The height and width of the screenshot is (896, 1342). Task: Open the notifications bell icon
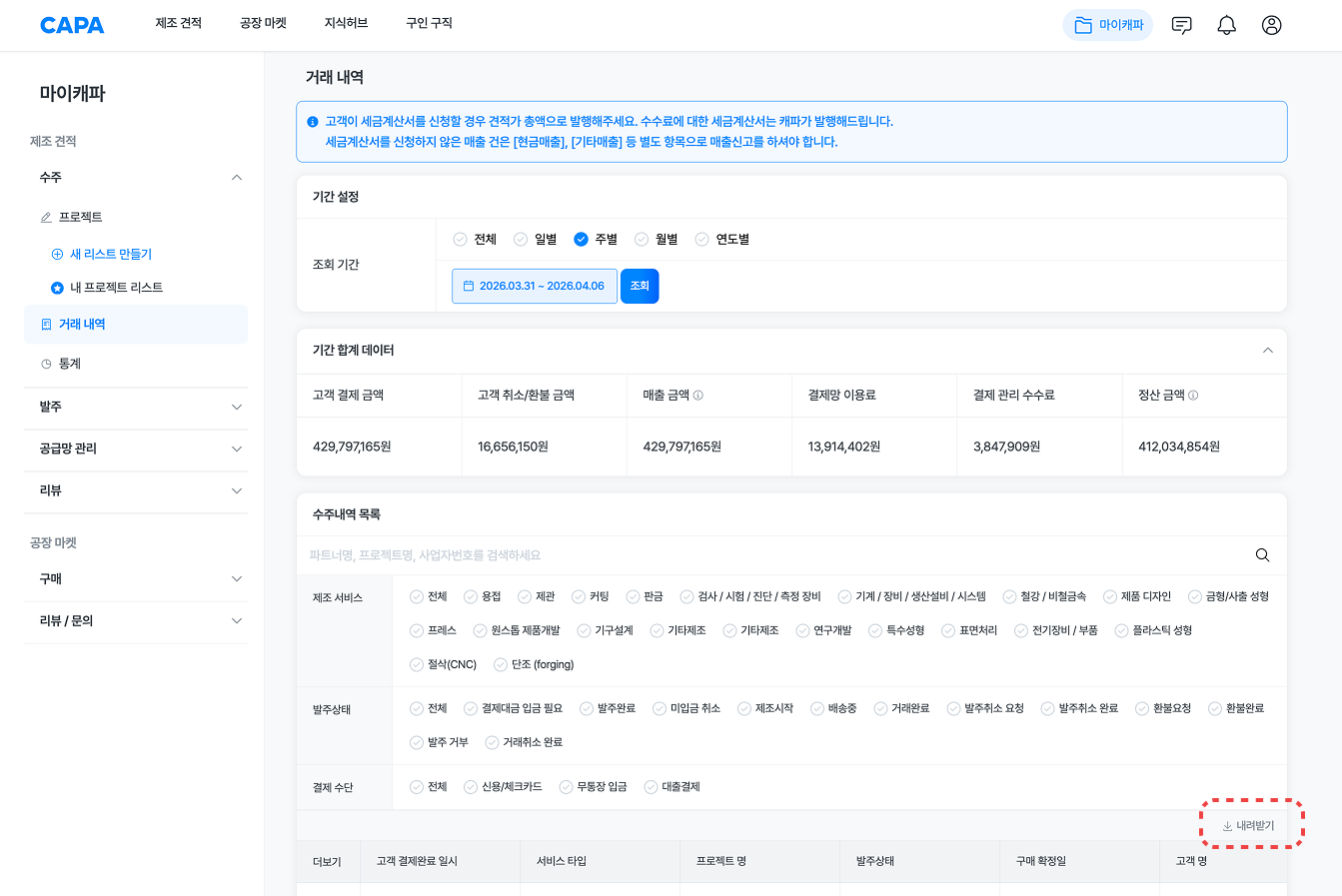(1226, 26)
